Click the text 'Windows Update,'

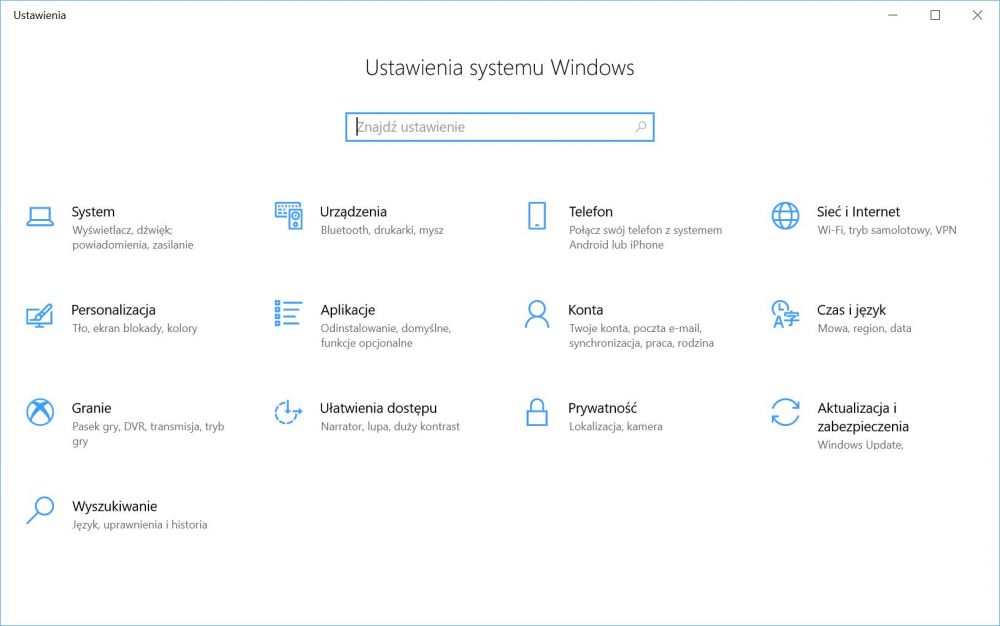(x=860, y=445)
